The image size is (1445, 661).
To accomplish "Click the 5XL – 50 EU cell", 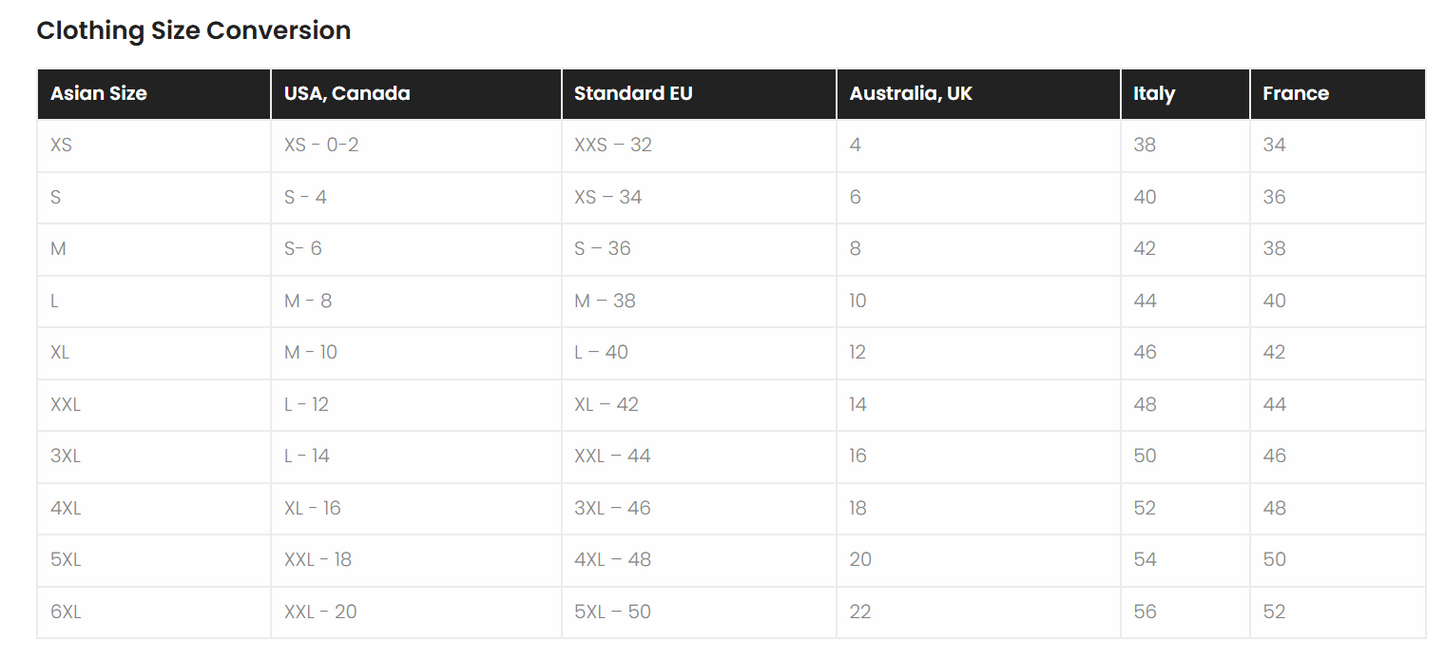I will [612, 612].
